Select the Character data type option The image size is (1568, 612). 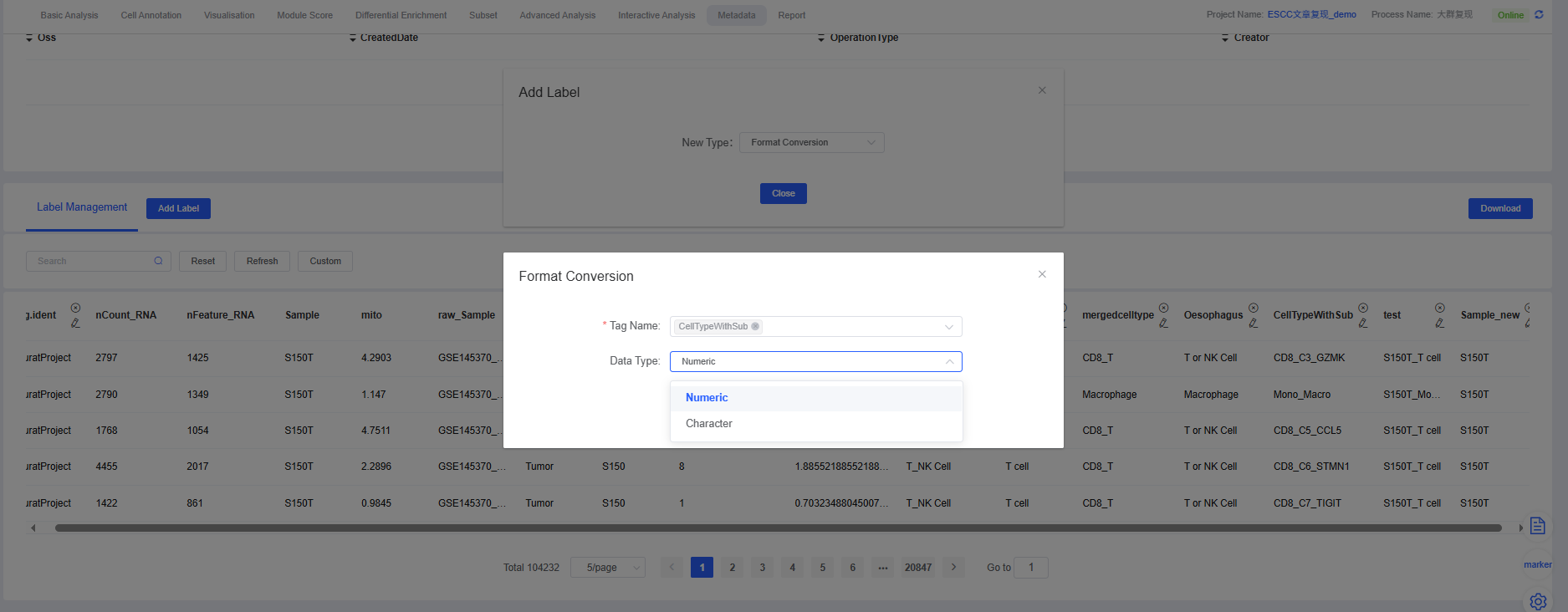coord(709,424)
